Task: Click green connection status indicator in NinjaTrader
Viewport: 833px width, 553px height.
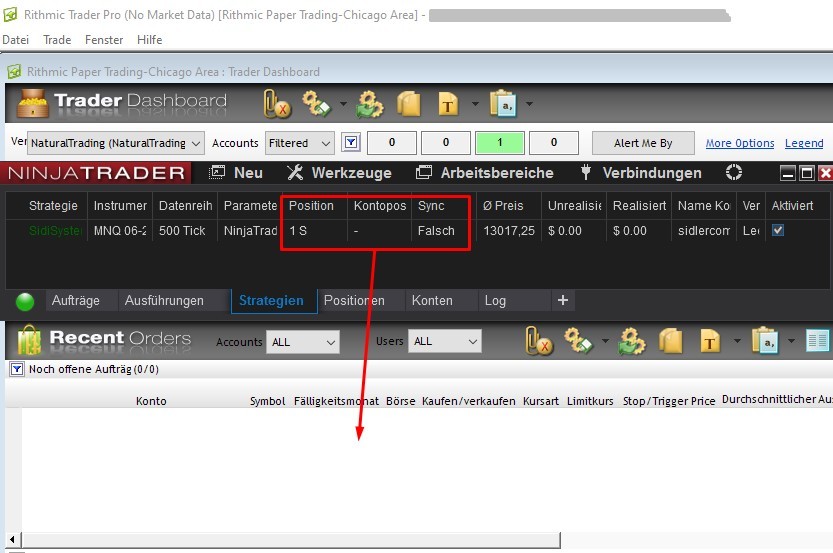Action: (x=25, y=302)
